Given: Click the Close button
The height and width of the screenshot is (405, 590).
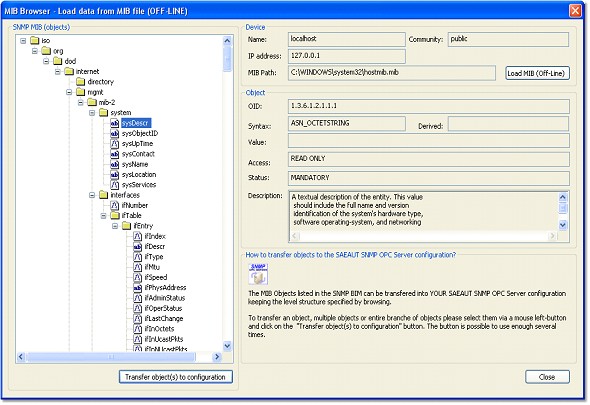Looking at the screenshot, I should [x=547, y=377].
